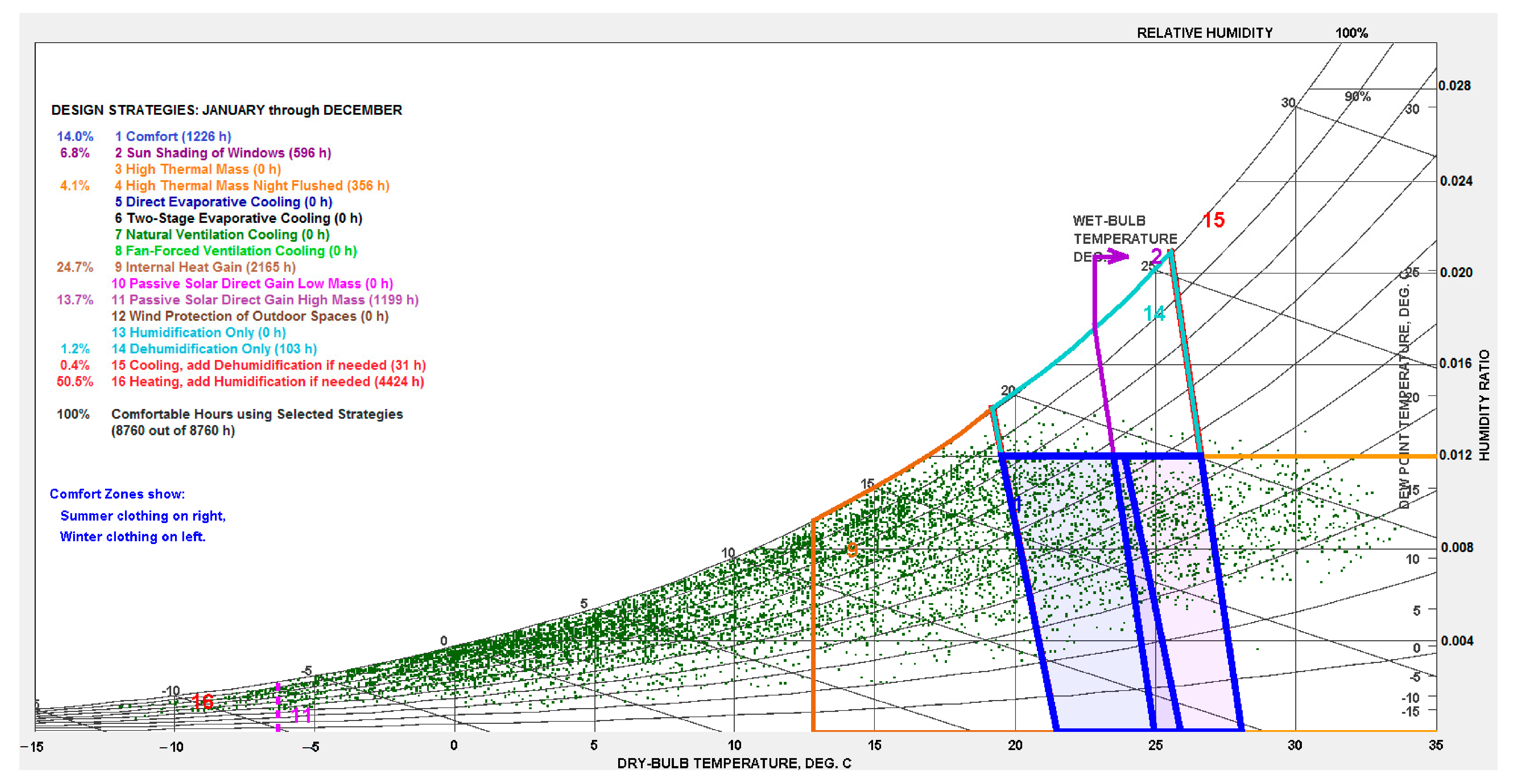The image size is (1514, 784).
Task: Click the Design Strategies heading text
Action: tap(226, 111)
